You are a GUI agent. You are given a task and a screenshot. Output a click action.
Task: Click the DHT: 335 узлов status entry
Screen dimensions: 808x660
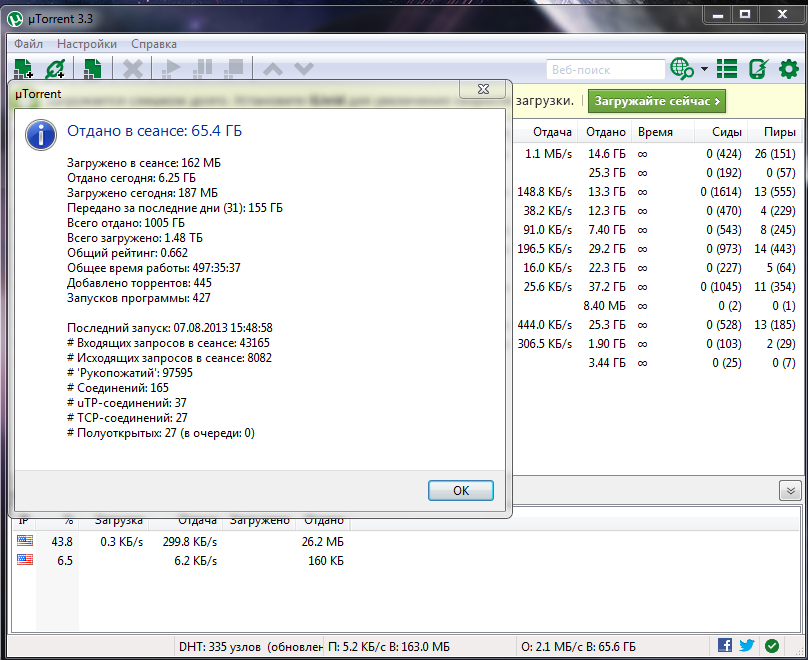click(x=250, y=647)
